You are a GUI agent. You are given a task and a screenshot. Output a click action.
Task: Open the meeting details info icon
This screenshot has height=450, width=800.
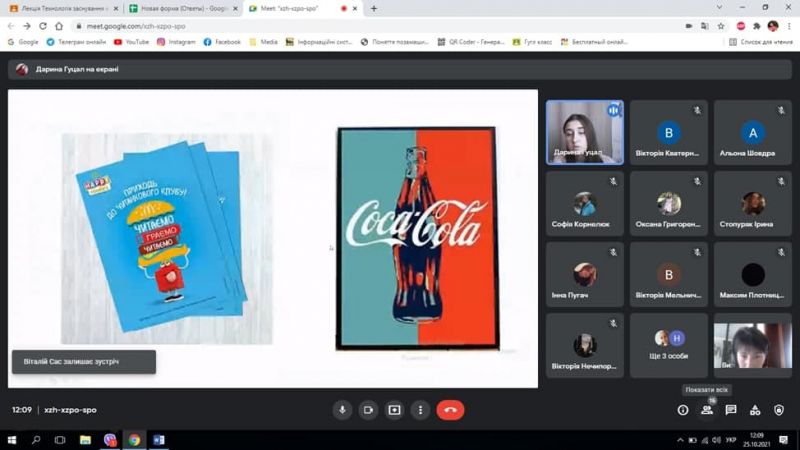(x=683, y=410)
